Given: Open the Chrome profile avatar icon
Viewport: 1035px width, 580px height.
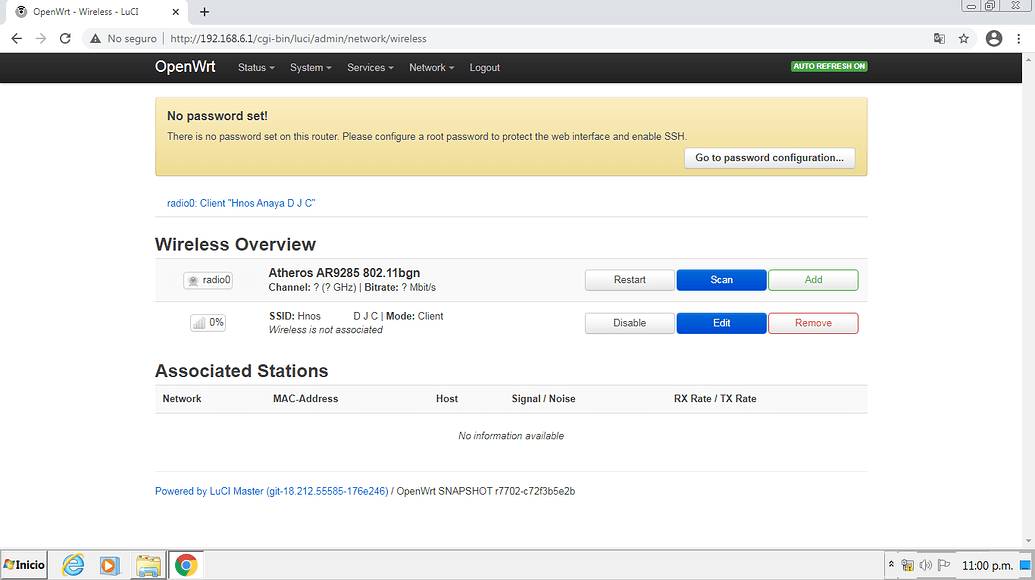Looking at the screenshot, I should 994,38.
